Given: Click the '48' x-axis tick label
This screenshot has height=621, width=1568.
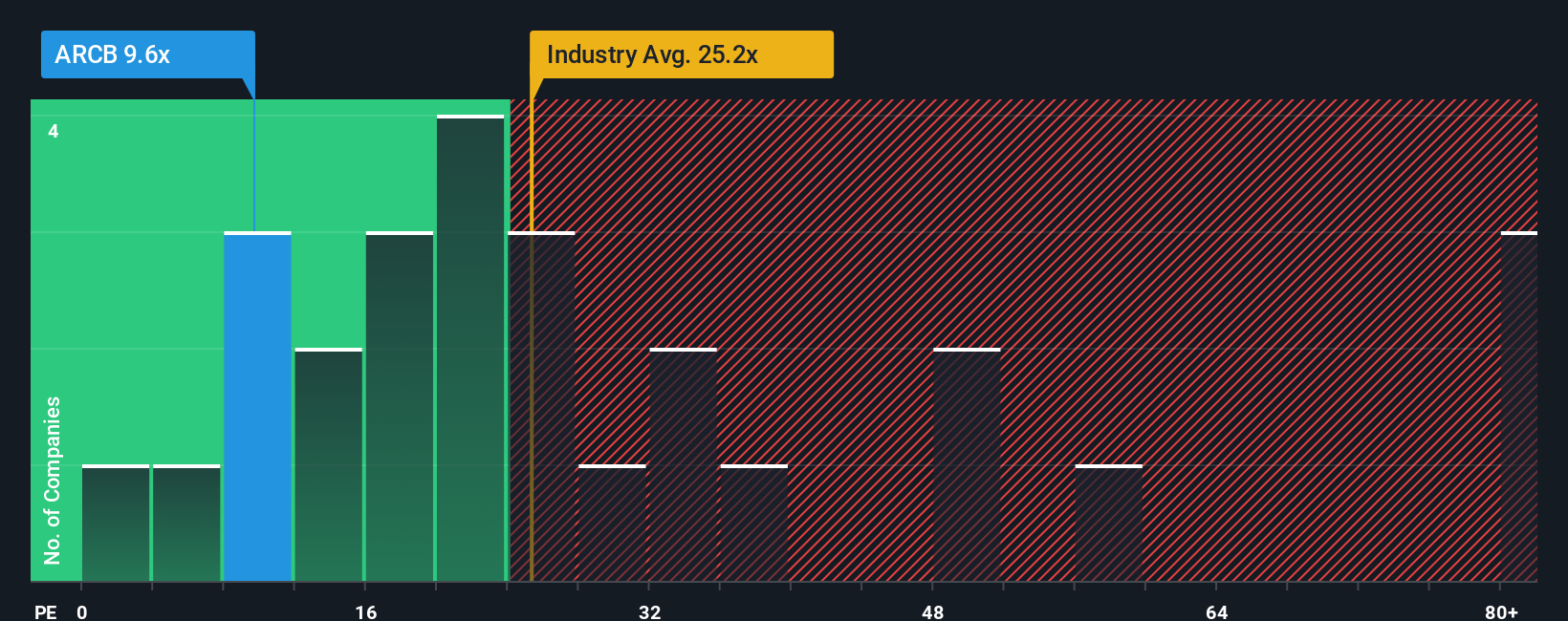Looking at the screenshot, I should pos(933,611).
